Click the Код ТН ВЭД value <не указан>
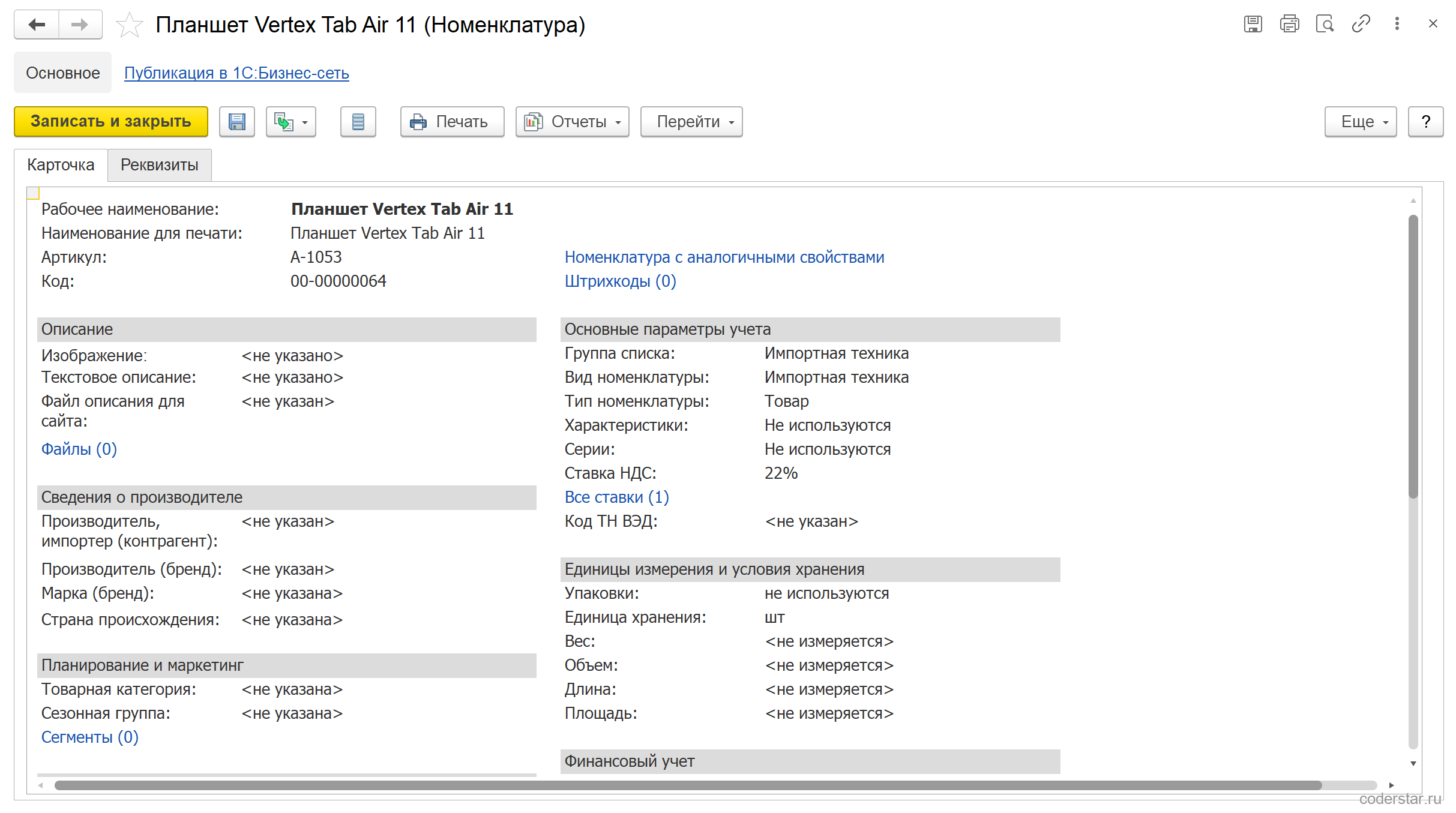This screenshot has width=1456, height=813. coord(811,521)
